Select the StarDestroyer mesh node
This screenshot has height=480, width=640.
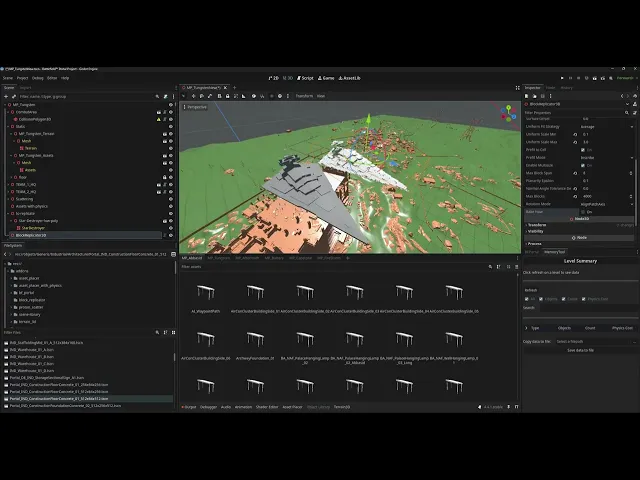(33, 228)
